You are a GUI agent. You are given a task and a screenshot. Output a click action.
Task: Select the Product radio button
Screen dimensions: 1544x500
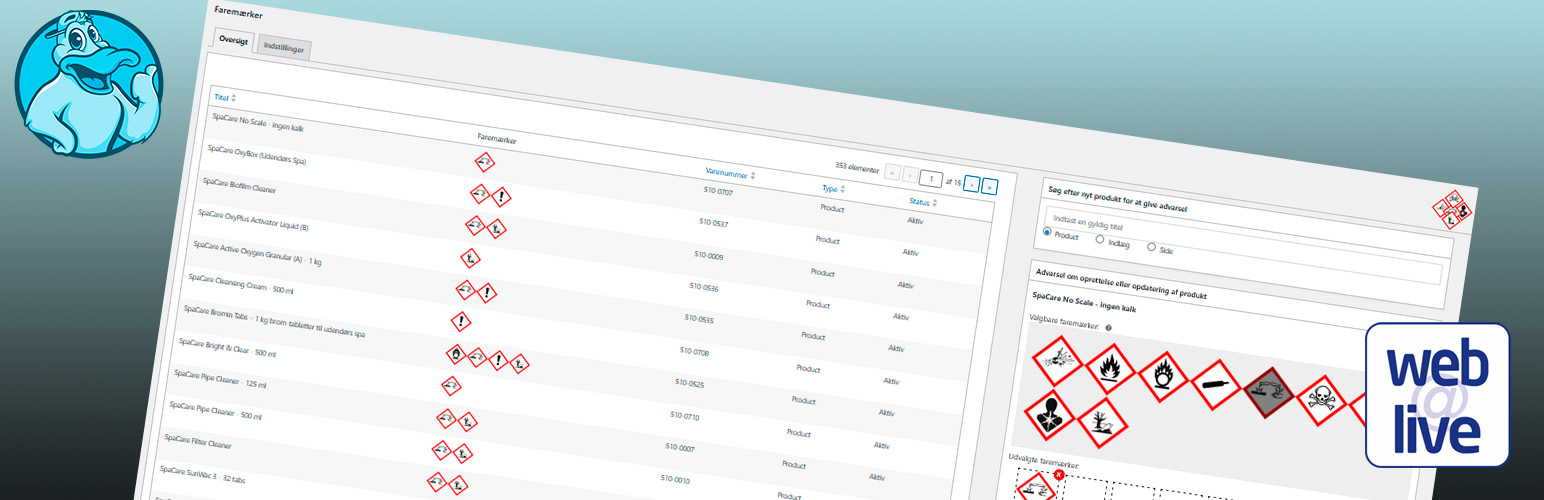[1048, 232]
